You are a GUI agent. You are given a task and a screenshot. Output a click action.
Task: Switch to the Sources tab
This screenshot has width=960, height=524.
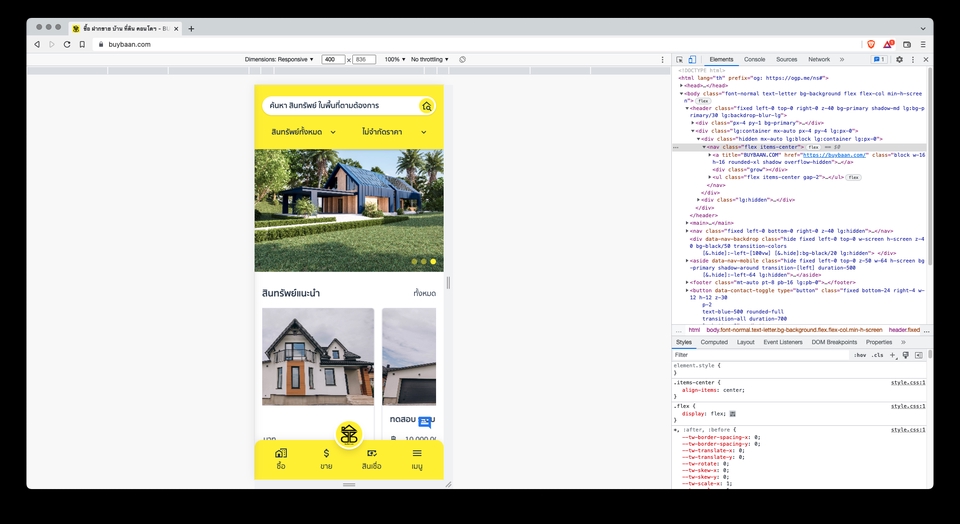787,59
